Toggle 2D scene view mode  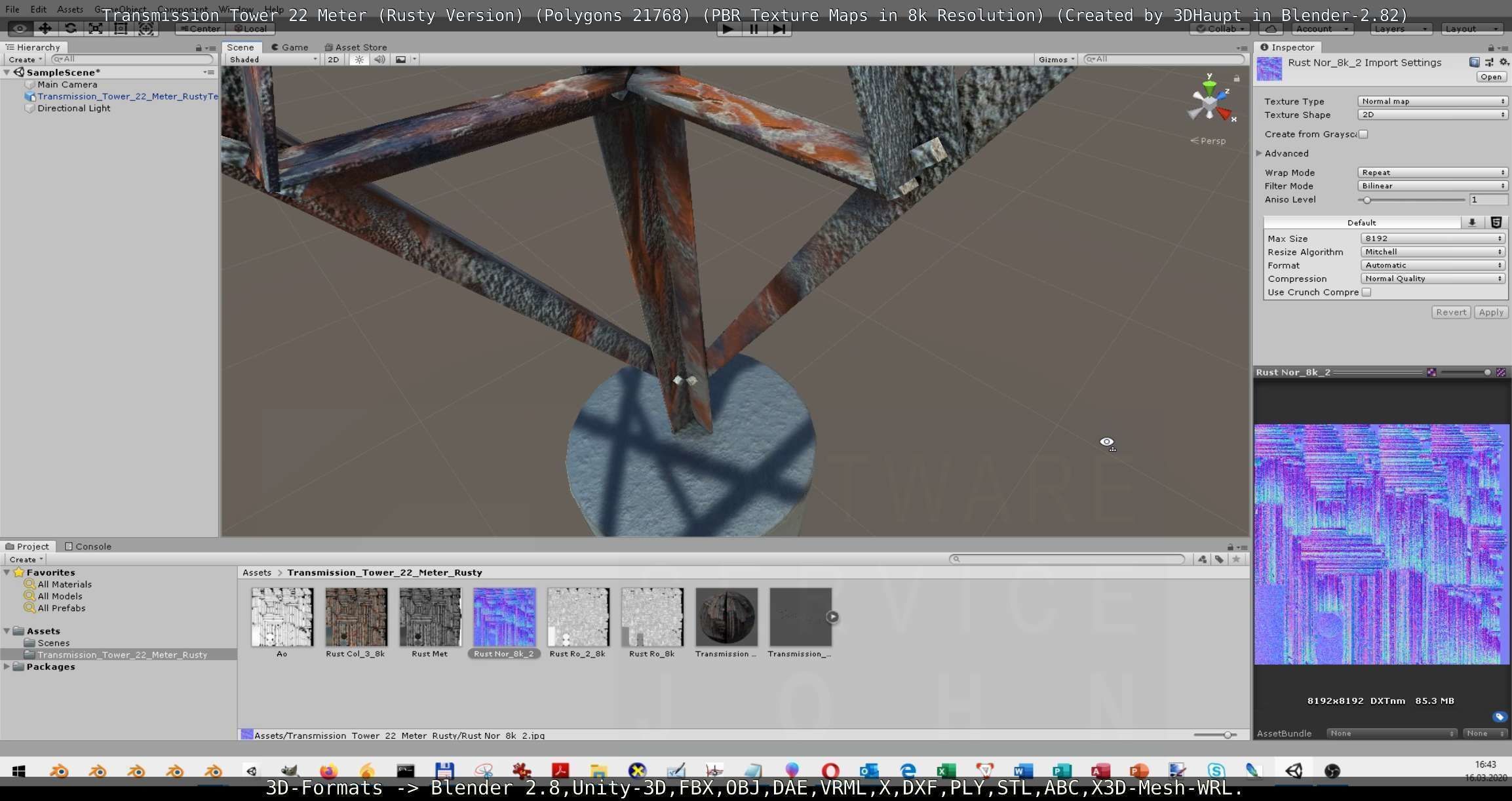click(334, 60)
